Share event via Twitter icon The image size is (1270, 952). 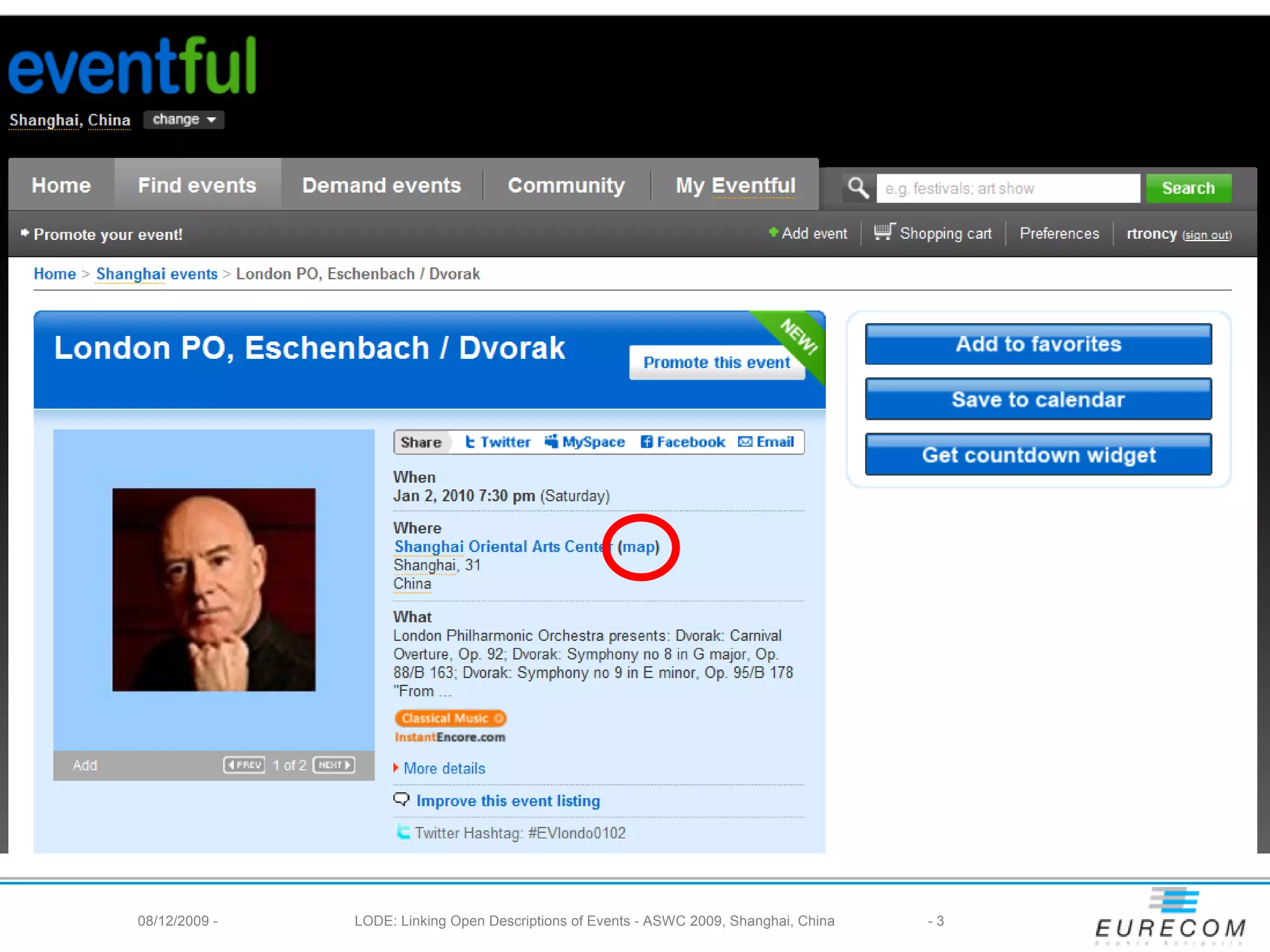[x=471, y=442]
